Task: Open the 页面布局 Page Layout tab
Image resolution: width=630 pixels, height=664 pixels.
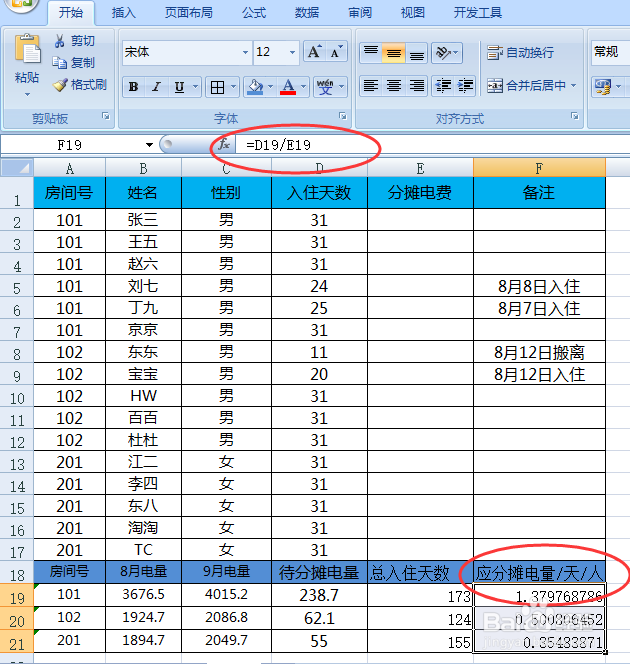Action: [x=189, y=13]
